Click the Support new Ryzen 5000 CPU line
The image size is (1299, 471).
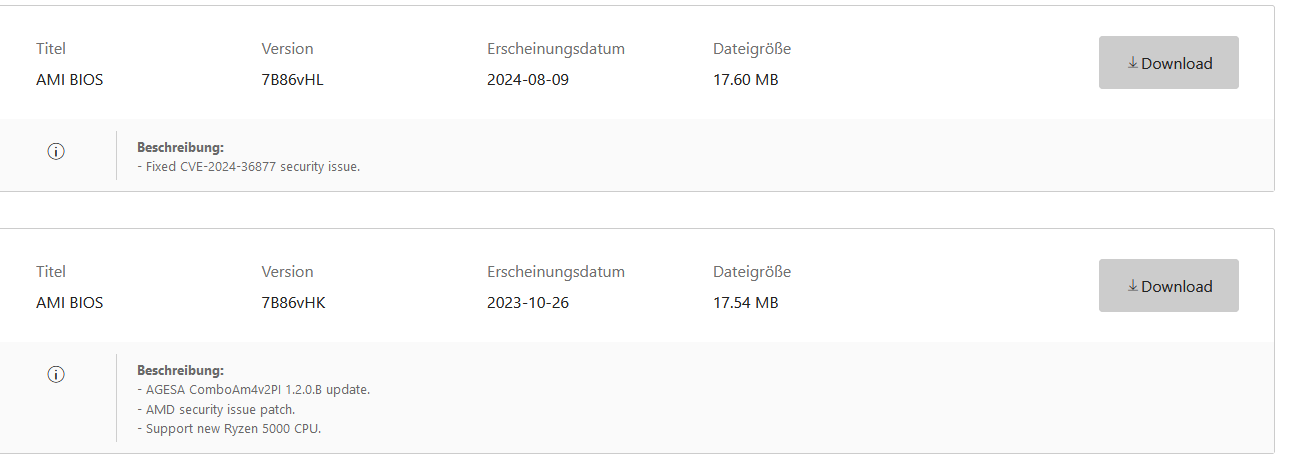228,429
